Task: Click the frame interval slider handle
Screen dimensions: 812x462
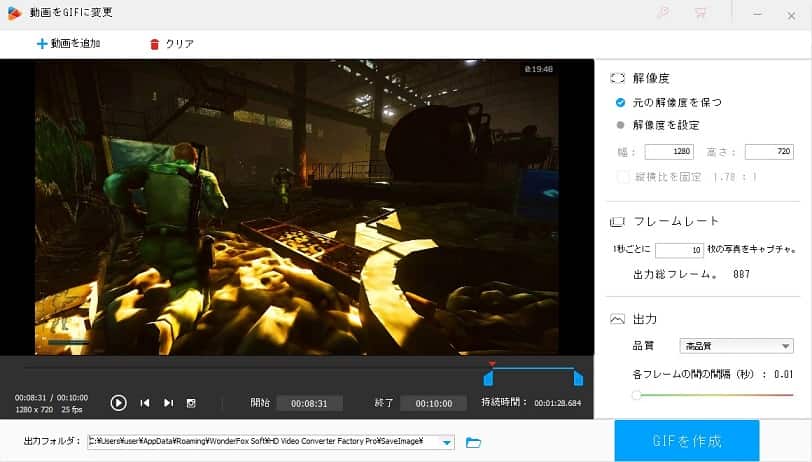Action: [636, 395]
